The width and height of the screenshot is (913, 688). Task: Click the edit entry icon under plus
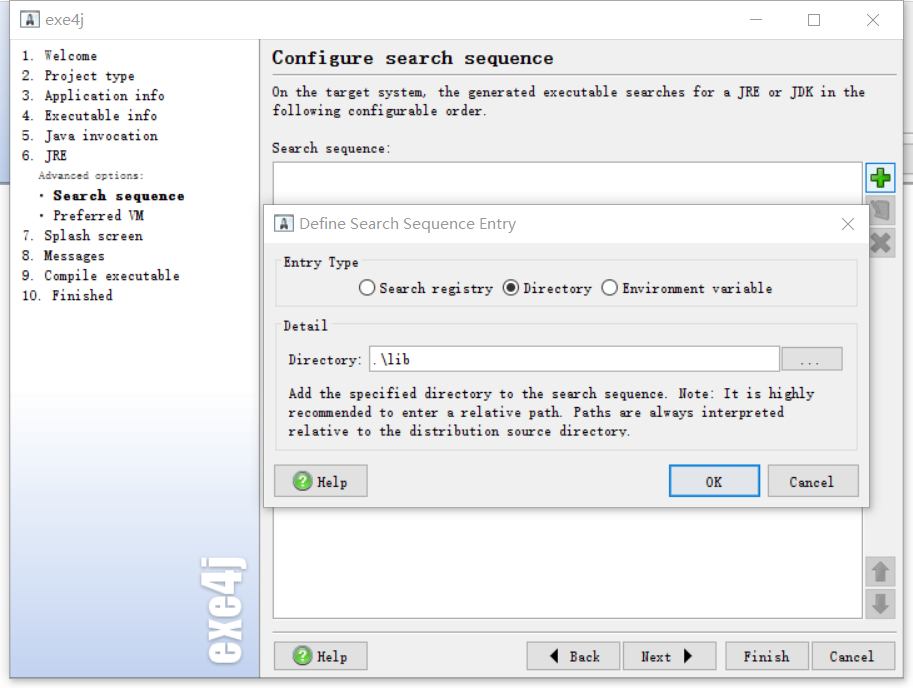[x=881, y=210]
